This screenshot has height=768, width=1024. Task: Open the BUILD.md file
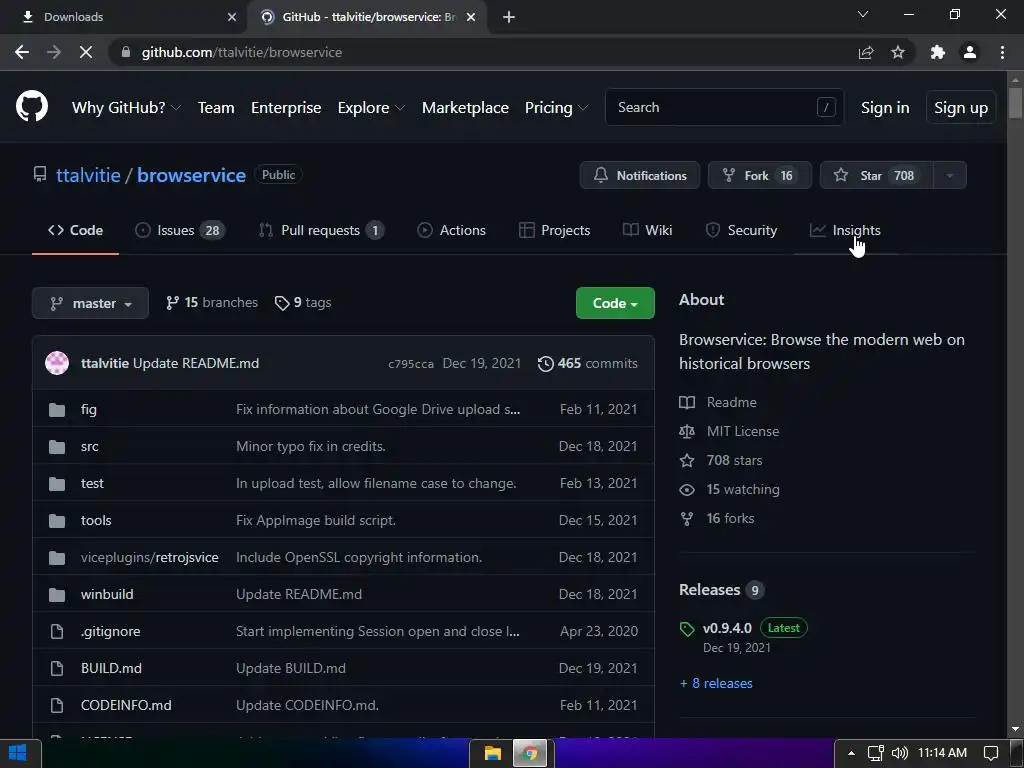tap(111, 669)
